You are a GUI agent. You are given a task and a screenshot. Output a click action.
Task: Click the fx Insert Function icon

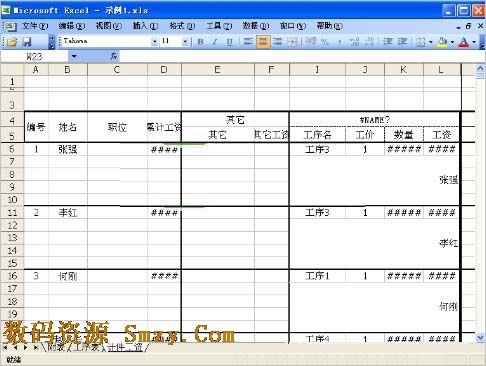click(x=114, y=56)
